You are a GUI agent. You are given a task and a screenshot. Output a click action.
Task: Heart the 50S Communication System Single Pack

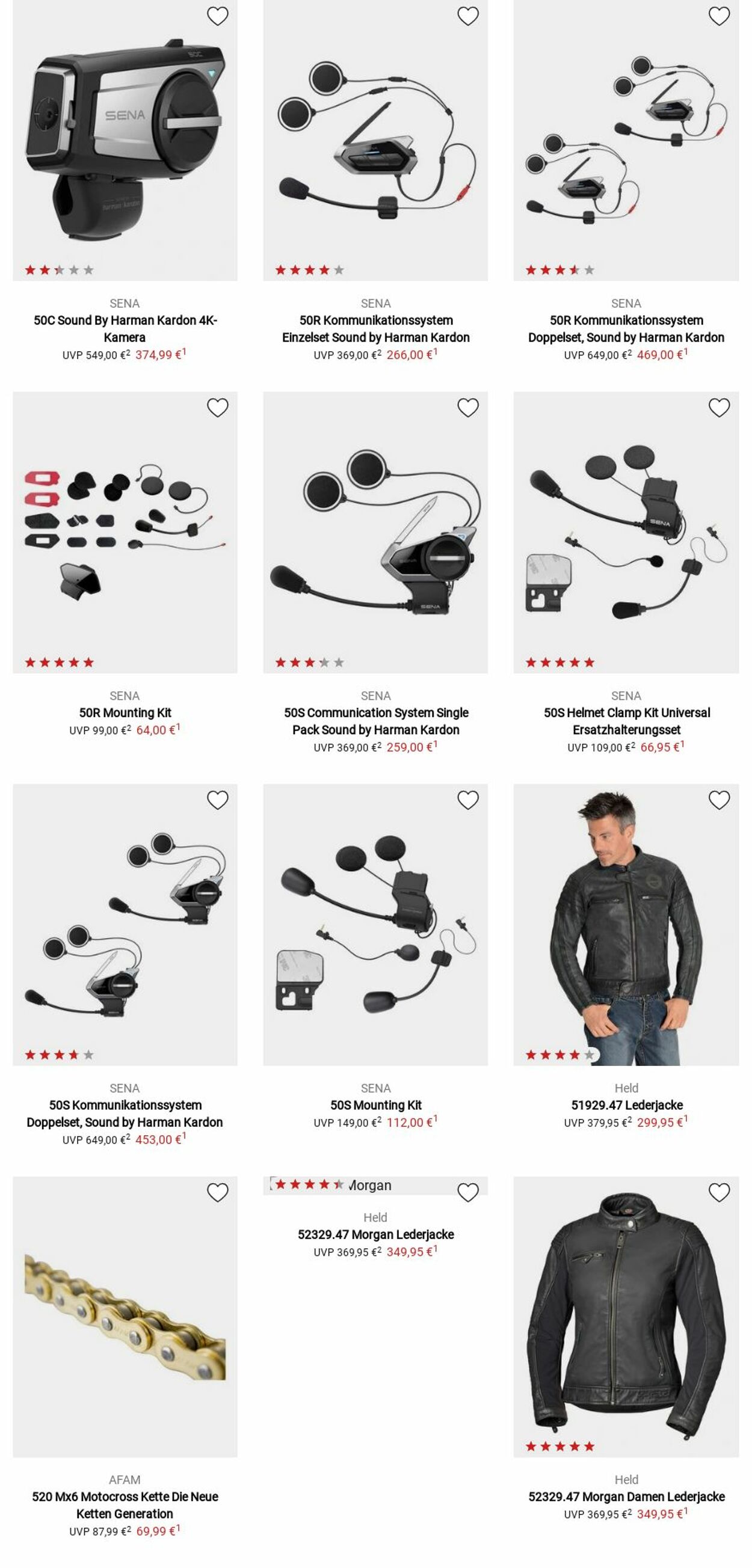click(467, 408)
